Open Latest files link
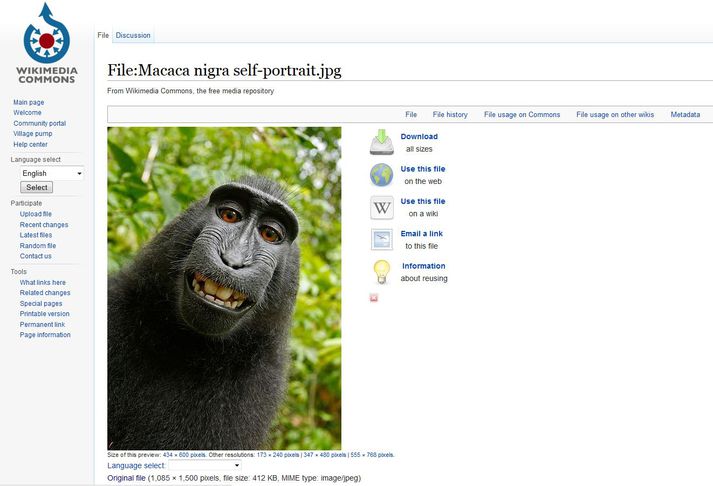The height and width of the screenshot is (486, 713). (x=35, y=235)
